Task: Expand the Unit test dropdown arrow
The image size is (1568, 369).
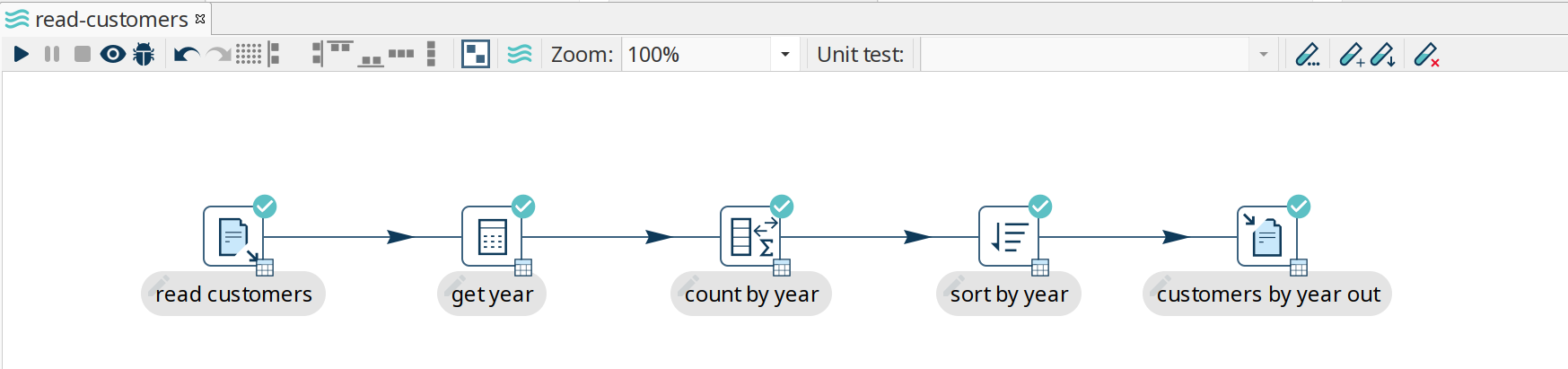Action: [1263, 55]
